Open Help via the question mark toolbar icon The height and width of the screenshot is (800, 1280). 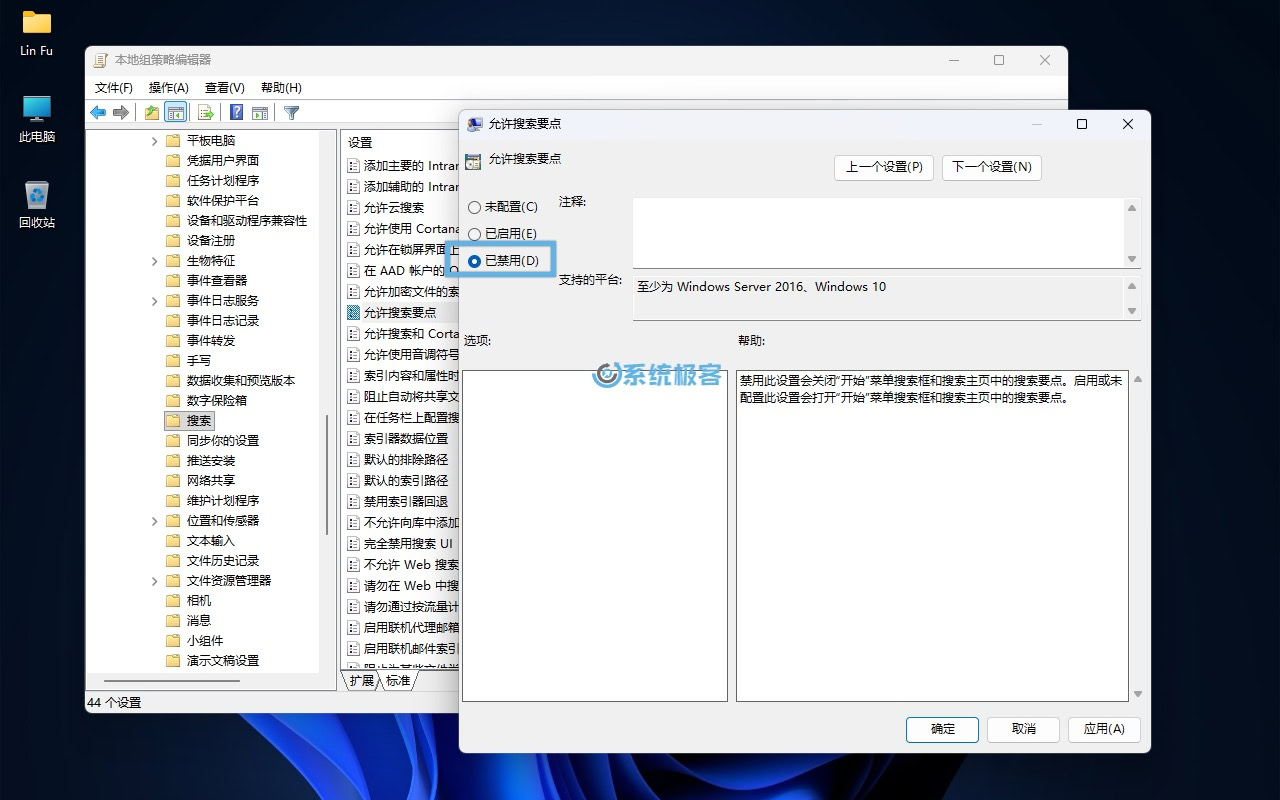(234, 112)
